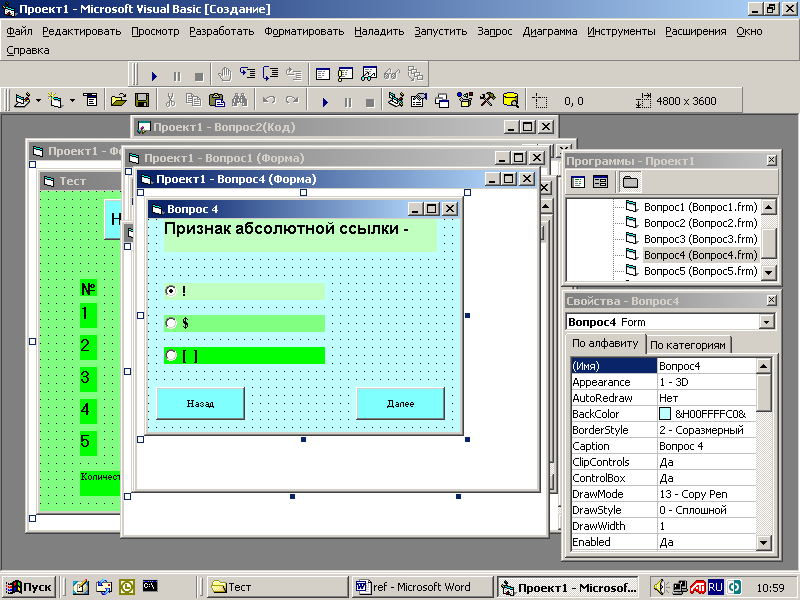This screenshot has width=800, height=600.
Task: Click the Find binoculars icon
Action: (x=239, y=100)
